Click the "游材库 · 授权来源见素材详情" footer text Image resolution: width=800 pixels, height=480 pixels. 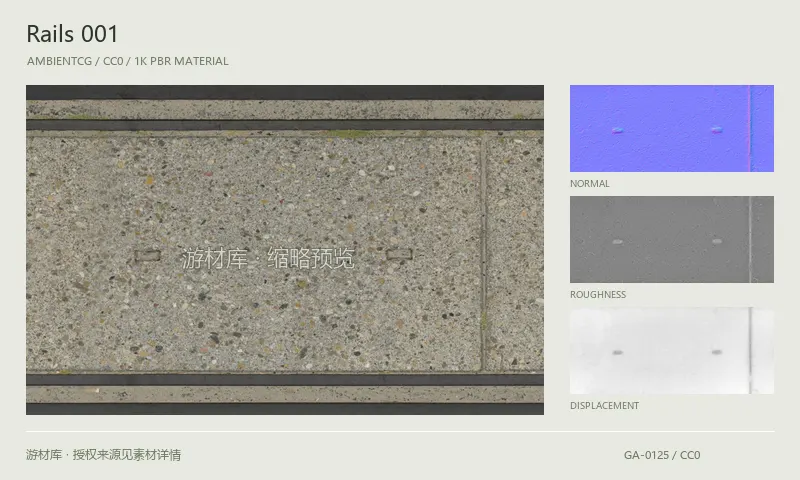click(x=104, y=454)
